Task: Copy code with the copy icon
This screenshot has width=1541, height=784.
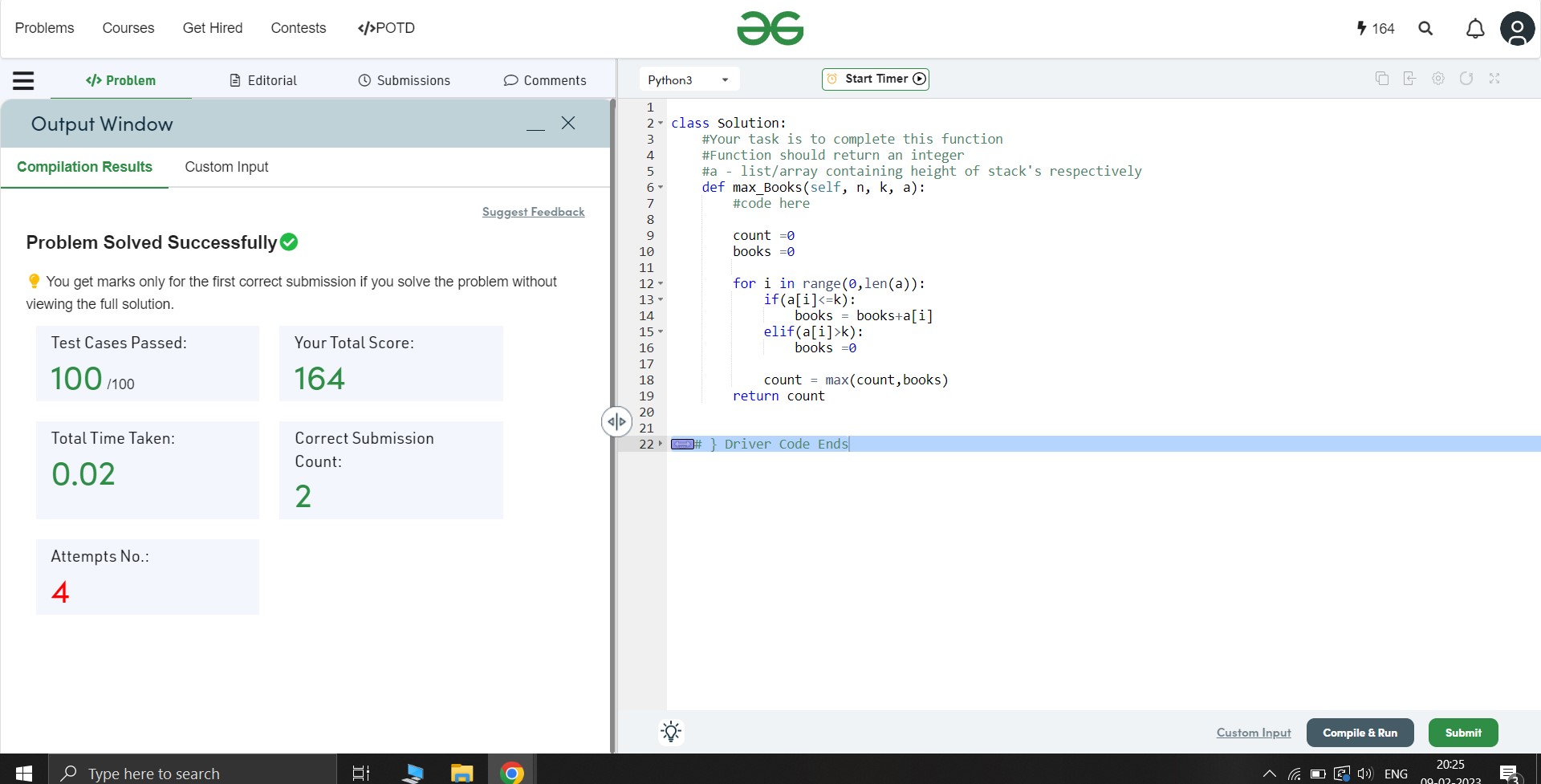Action: pos(1382,79)
